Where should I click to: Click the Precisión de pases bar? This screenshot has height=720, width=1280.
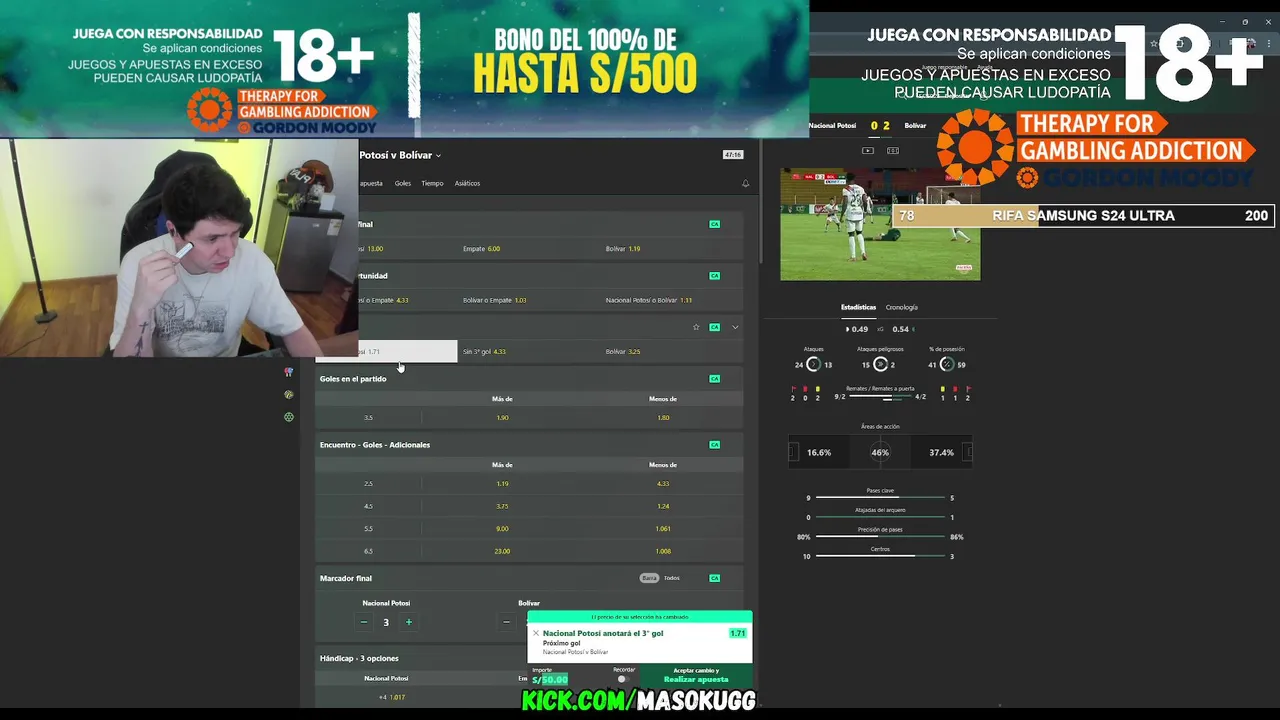tap(880, 537)
